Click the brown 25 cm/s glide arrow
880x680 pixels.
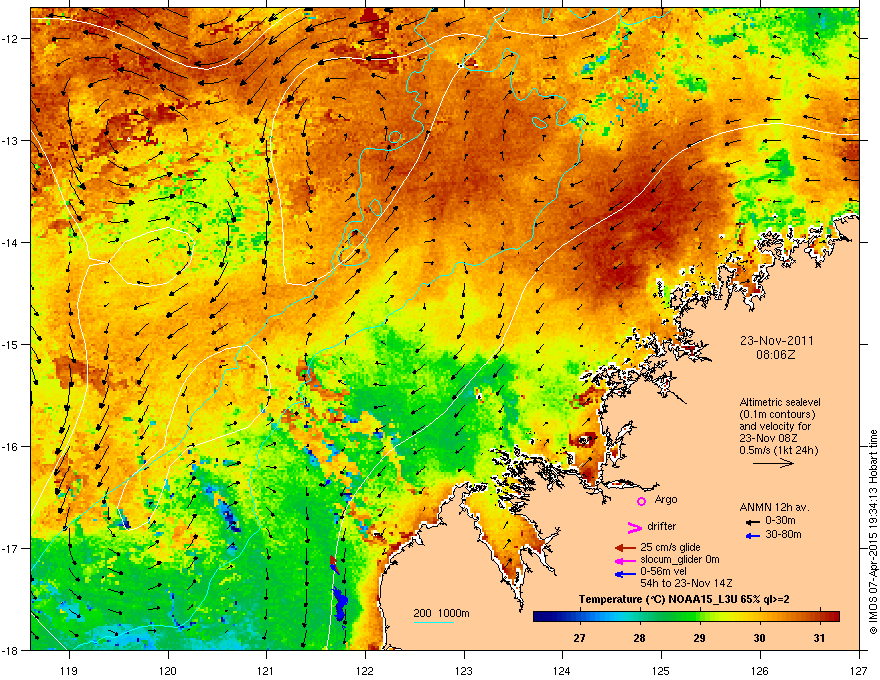tap(625, 548)
